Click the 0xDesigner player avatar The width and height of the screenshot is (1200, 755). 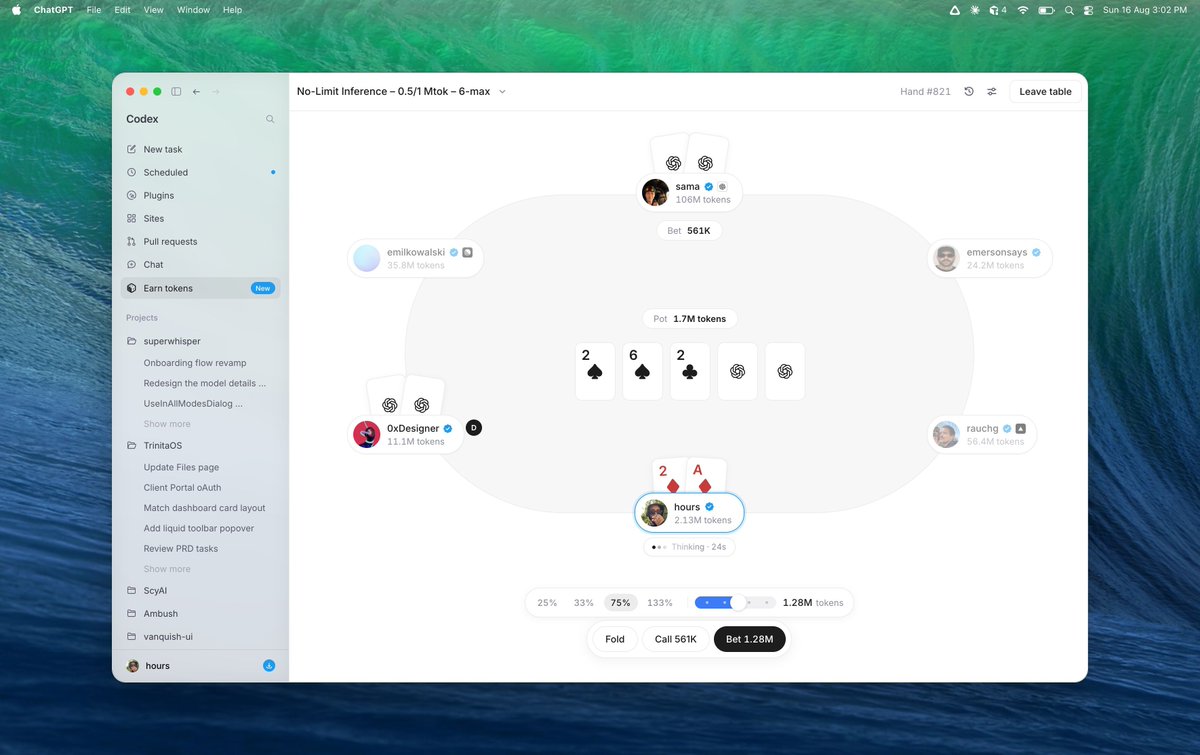pyautogui.click(x=367, y=434)
